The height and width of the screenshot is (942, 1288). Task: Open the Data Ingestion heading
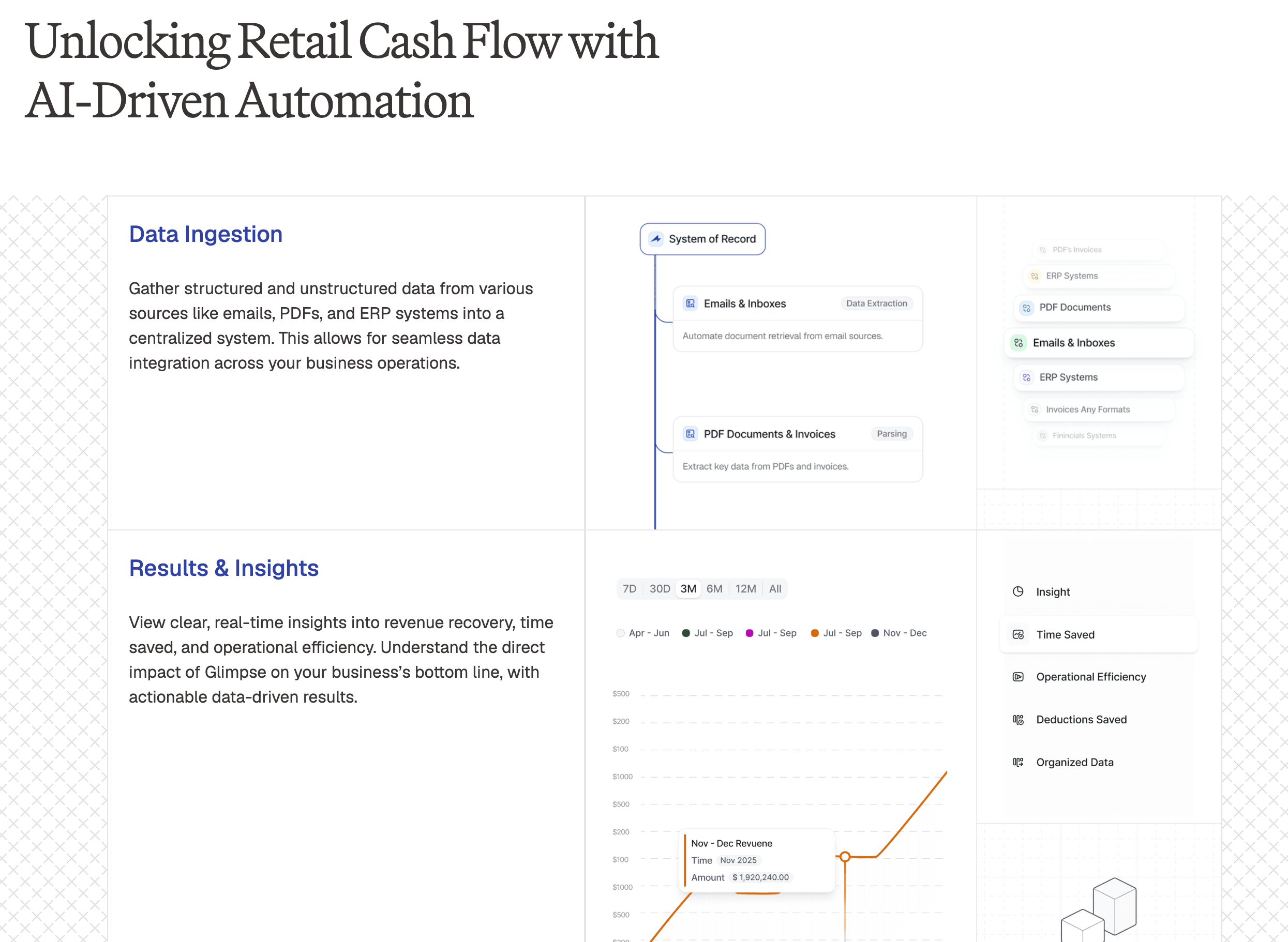(205, 234)
